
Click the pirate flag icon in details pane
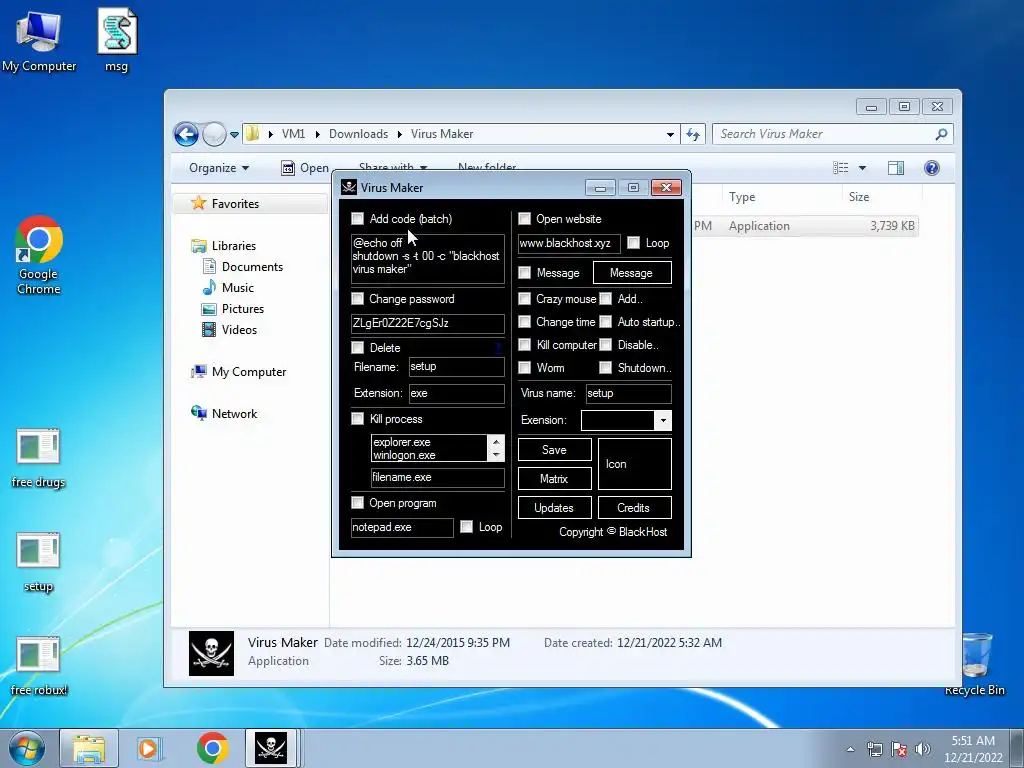coord(211,652)
